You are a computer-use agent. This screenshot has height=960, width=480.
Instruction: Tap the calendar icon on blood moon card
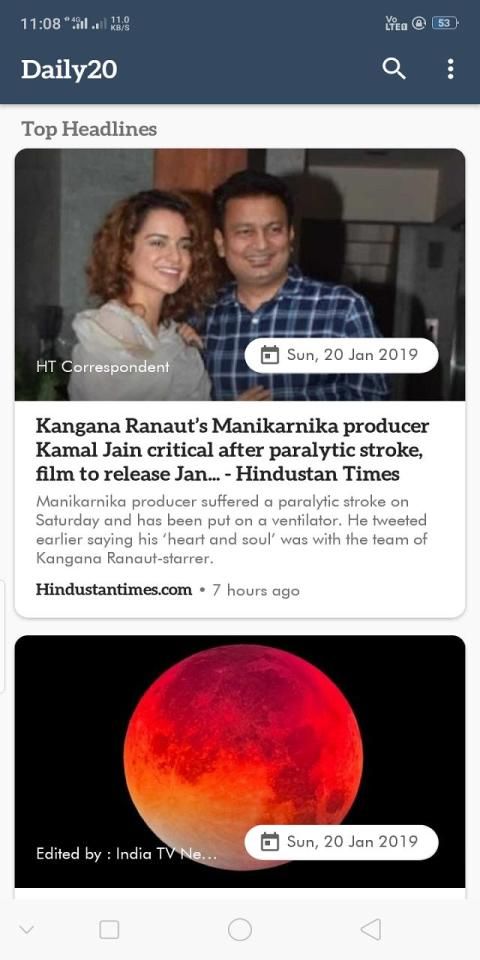click(x=269, y=842)
